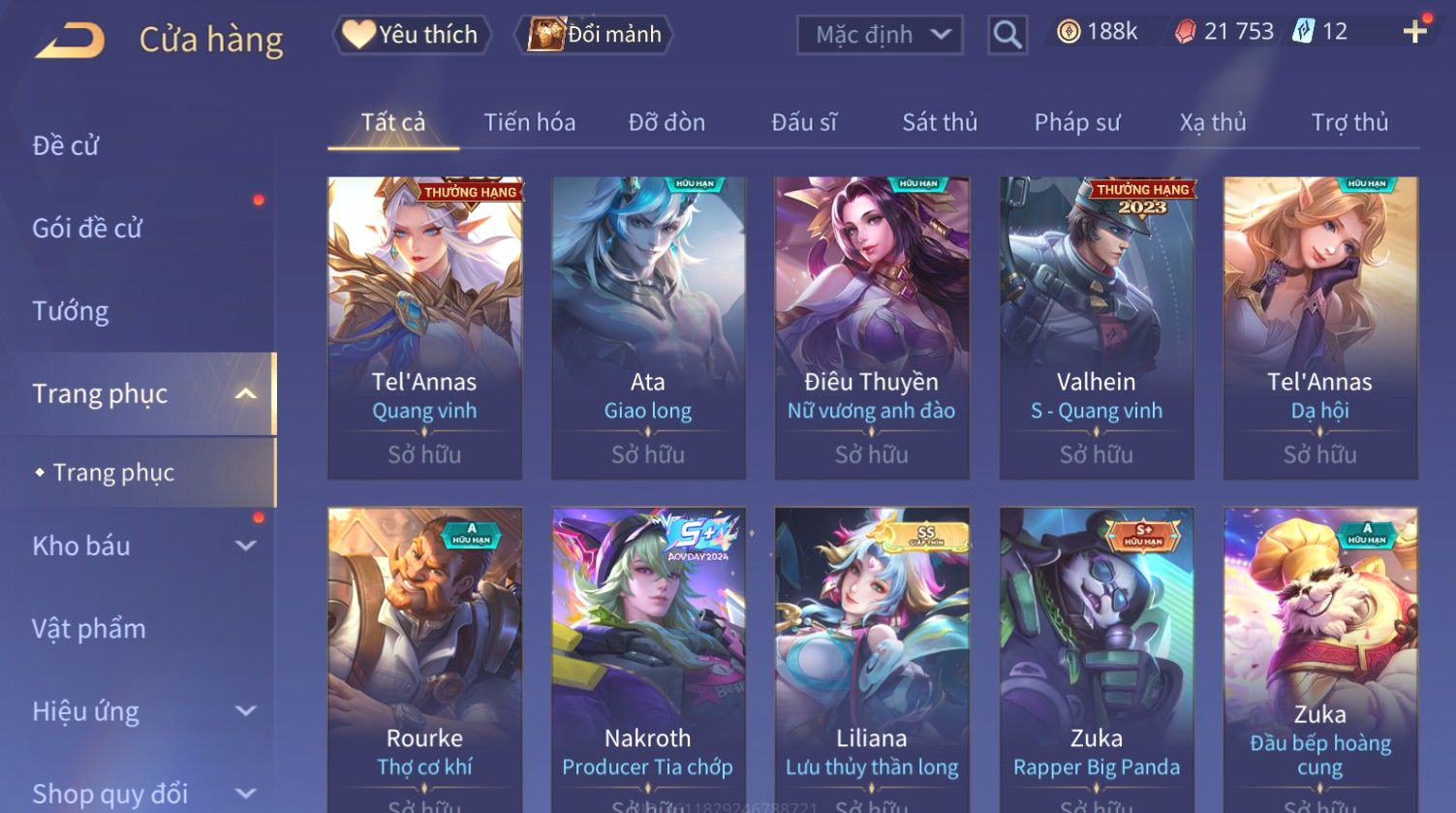The width and height of the screenshot is (1456, 813).
Task: Switch to the Tiến hóa tab
Action: point(530,122)
